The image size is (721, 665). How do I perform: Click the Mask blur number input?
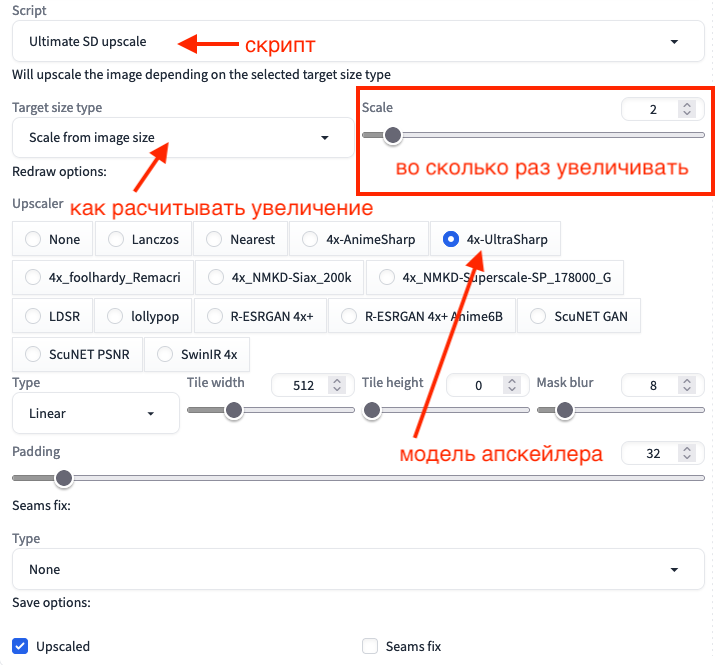pyautogui.click(x=654, y=384)
